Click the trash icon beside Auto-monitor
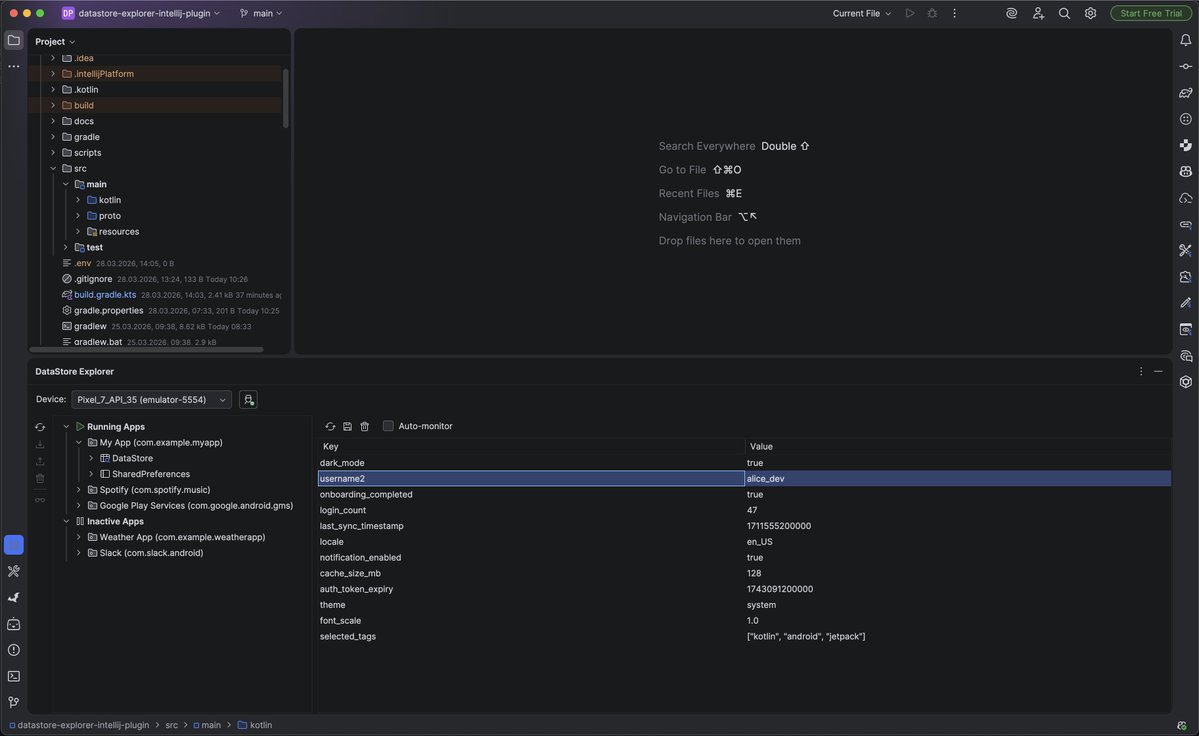Viewport: 1199px width, 736px height. click(x=365, y=426)
